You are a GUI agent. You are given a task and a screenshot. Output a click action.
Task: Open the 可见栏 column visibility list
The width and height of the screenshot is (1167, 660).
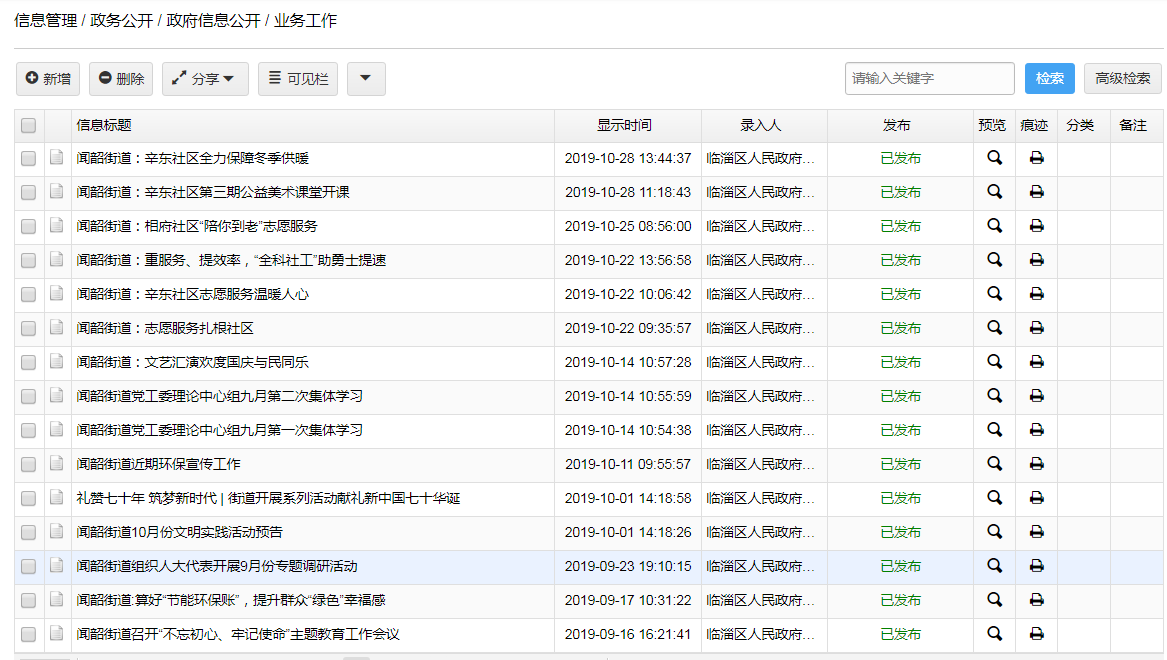tap(298, 79)
